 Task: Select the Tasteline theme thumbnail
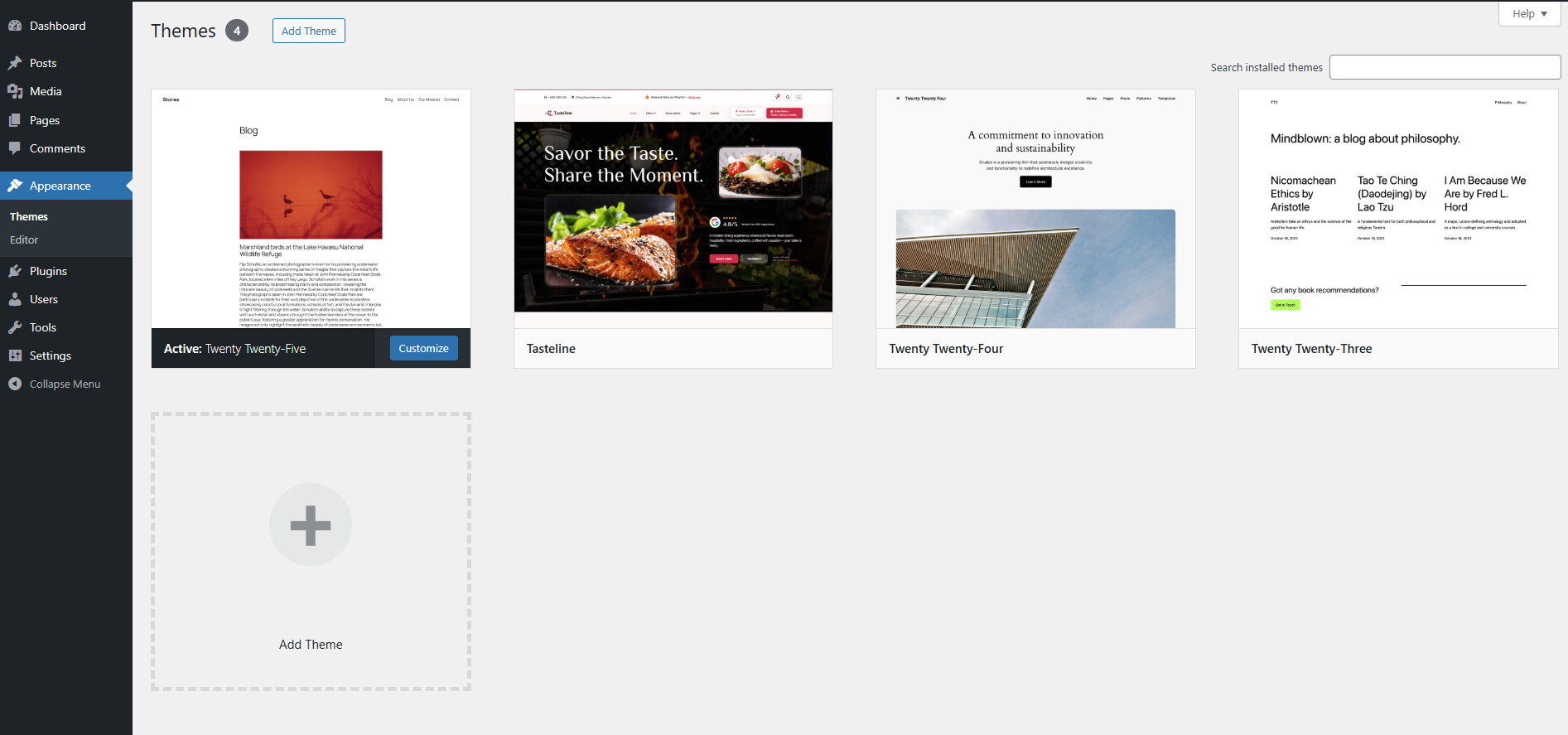[673, 209]
